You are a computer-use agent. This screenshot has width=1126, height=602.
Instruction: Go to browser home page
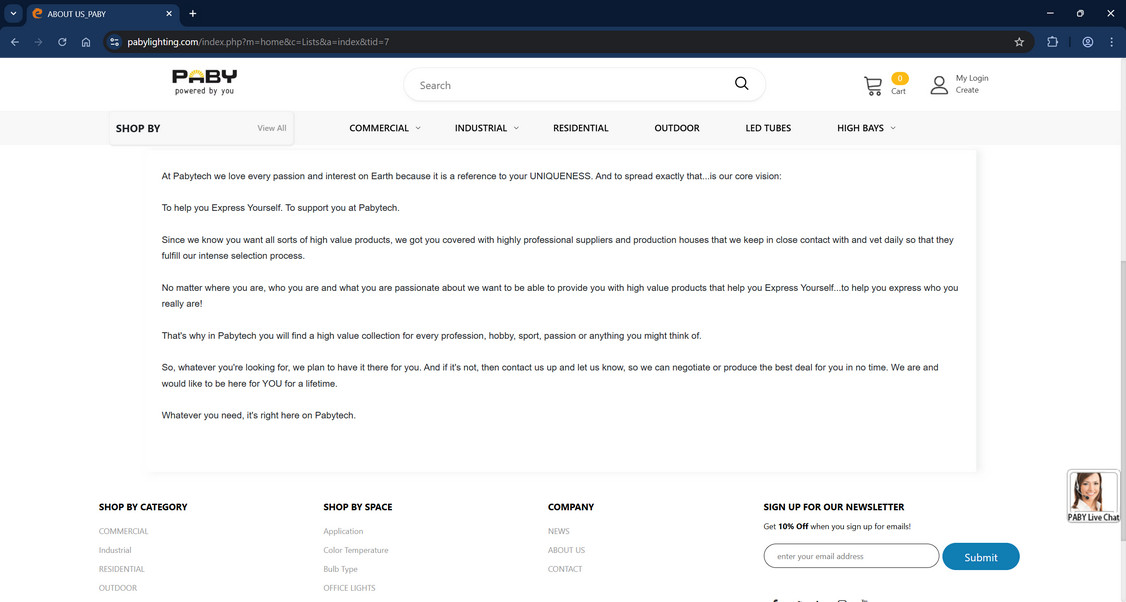[x=86, y=42]
